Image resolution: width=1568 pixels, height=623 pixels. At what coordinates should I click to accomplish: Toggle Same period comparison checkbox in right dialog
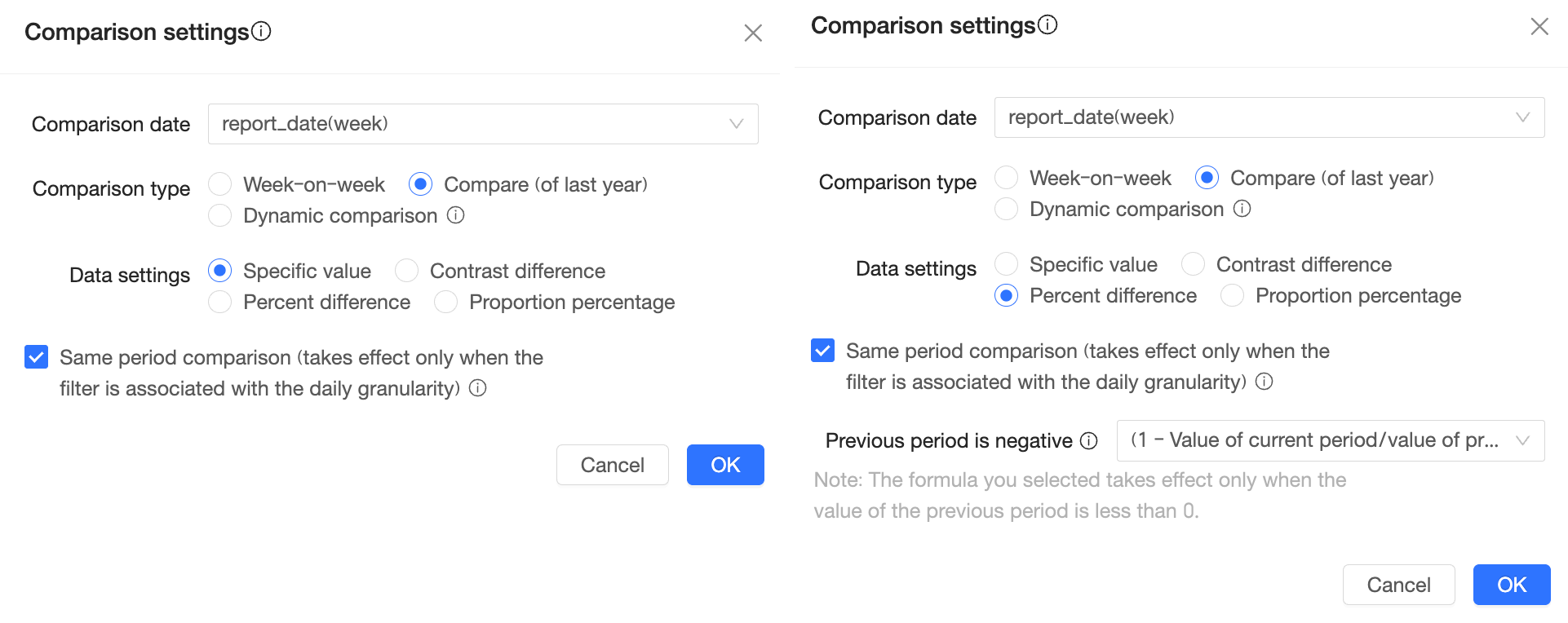coord(823,351)
